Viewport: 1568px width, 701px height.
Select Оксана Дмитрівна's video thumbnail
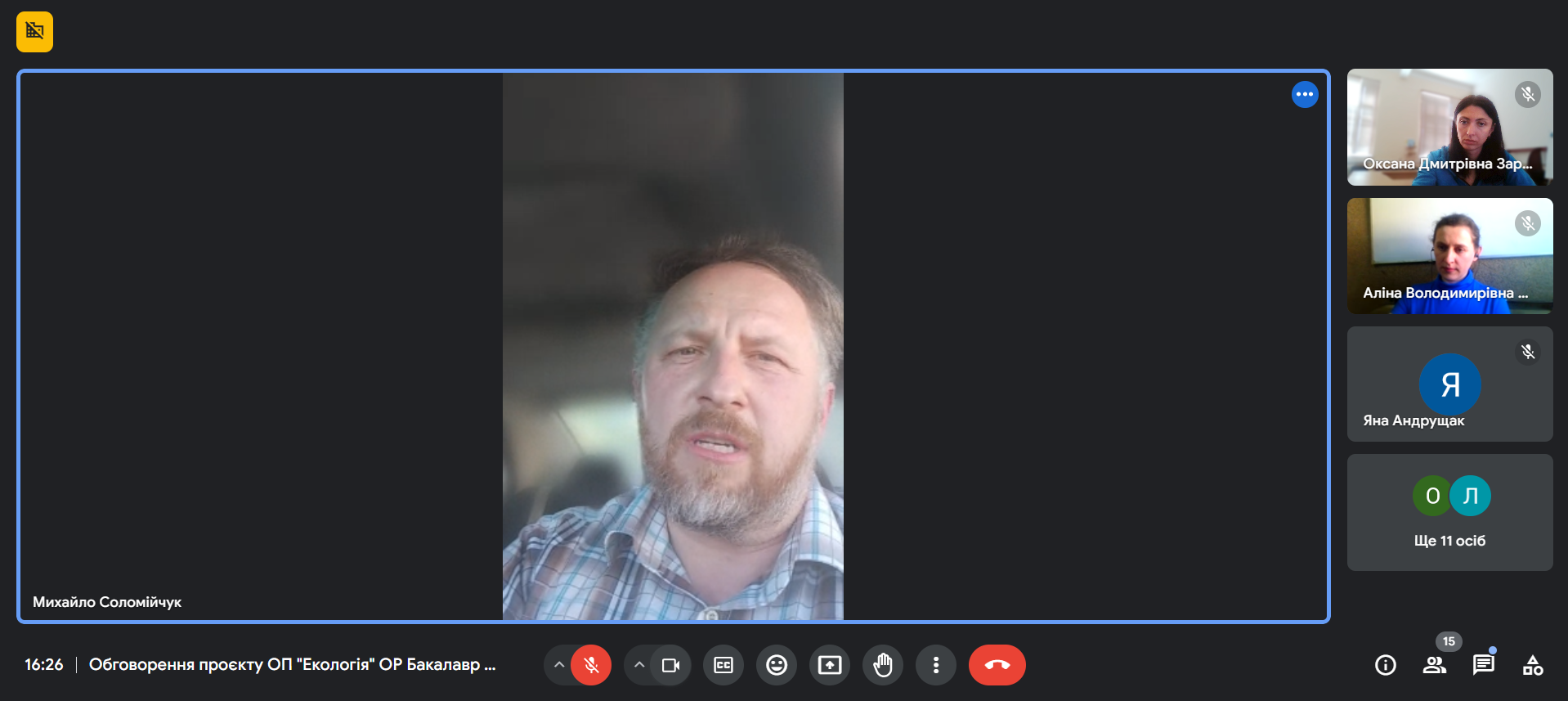pos(1450,127)
